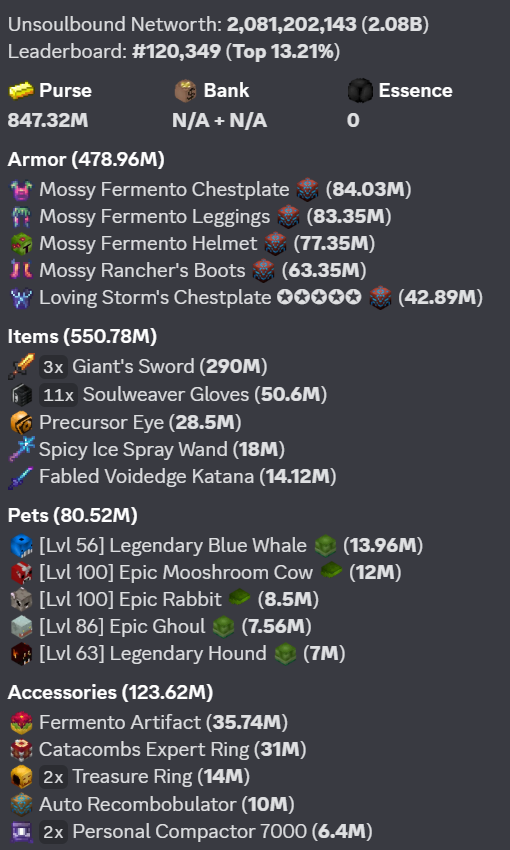
Task: Click the Auto Recombobulator entry text
Action: (x=138, y=804)
